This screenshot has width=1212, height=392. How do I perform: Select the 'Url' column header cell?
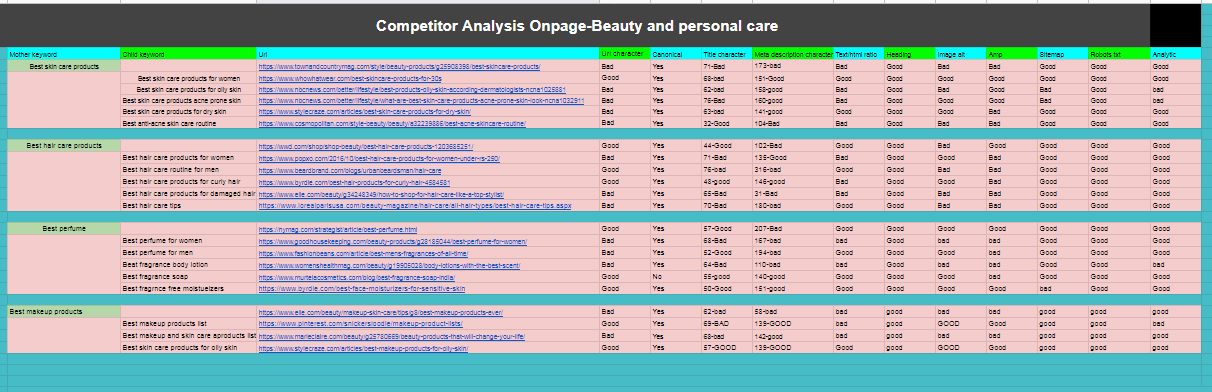tap(428, 53)
